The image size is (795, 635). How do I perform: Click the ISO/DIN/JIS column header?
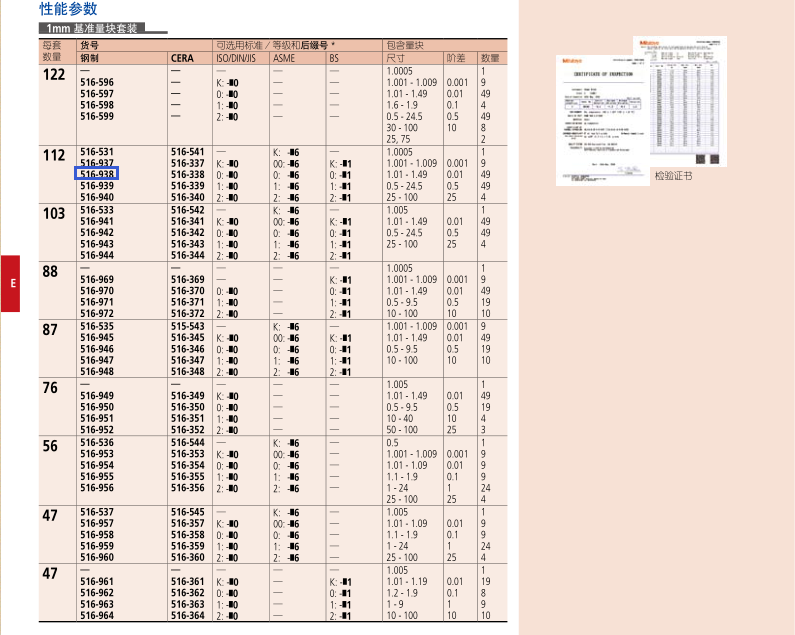236,58
